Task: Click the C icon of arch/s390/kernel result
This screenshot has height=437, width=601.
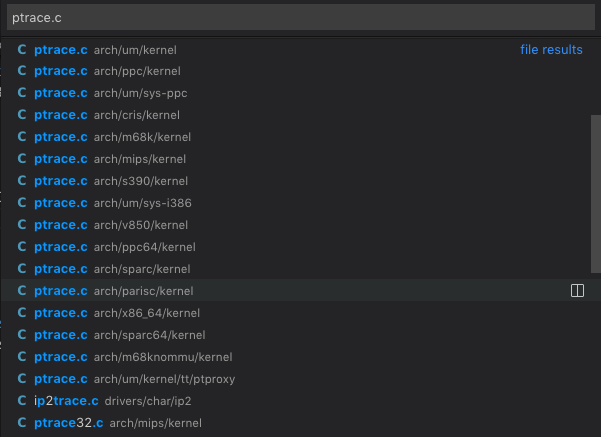Action: (22, 181)
